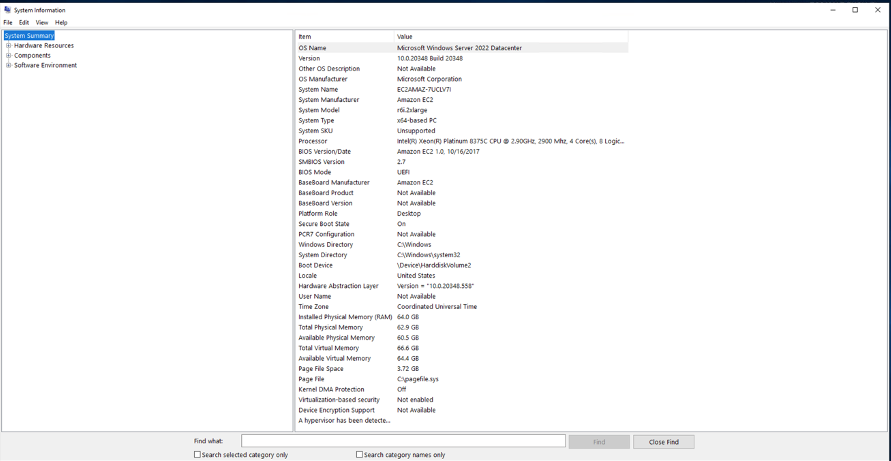
Task: Click the Available Physical Memory row
Action: coord(462,338)
